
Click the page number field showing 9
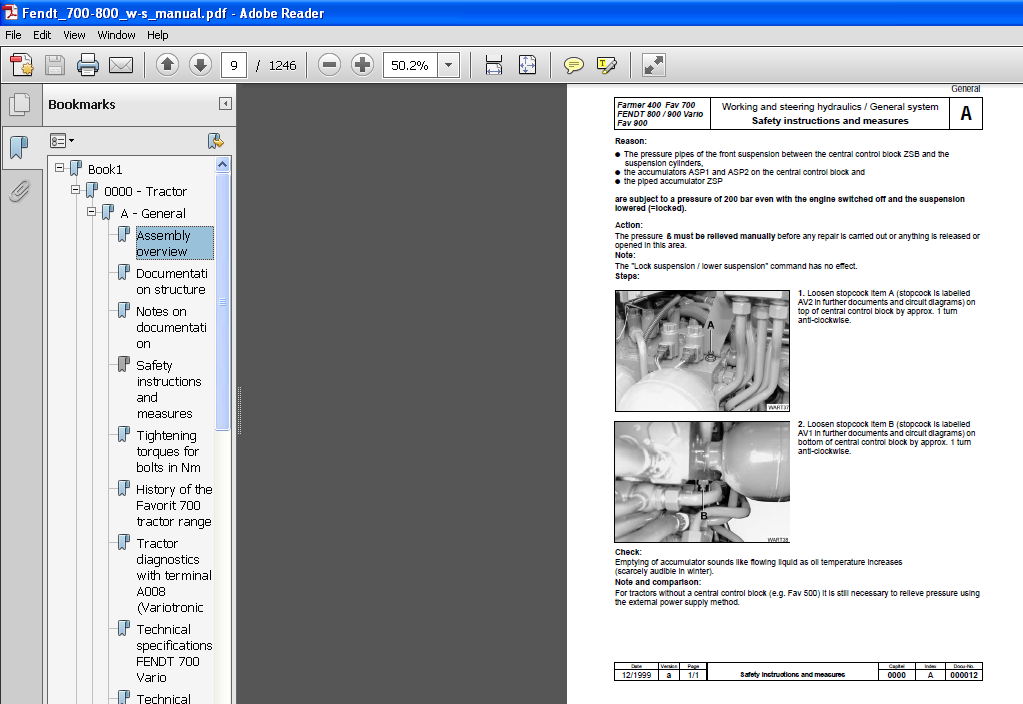coord(234,65)
